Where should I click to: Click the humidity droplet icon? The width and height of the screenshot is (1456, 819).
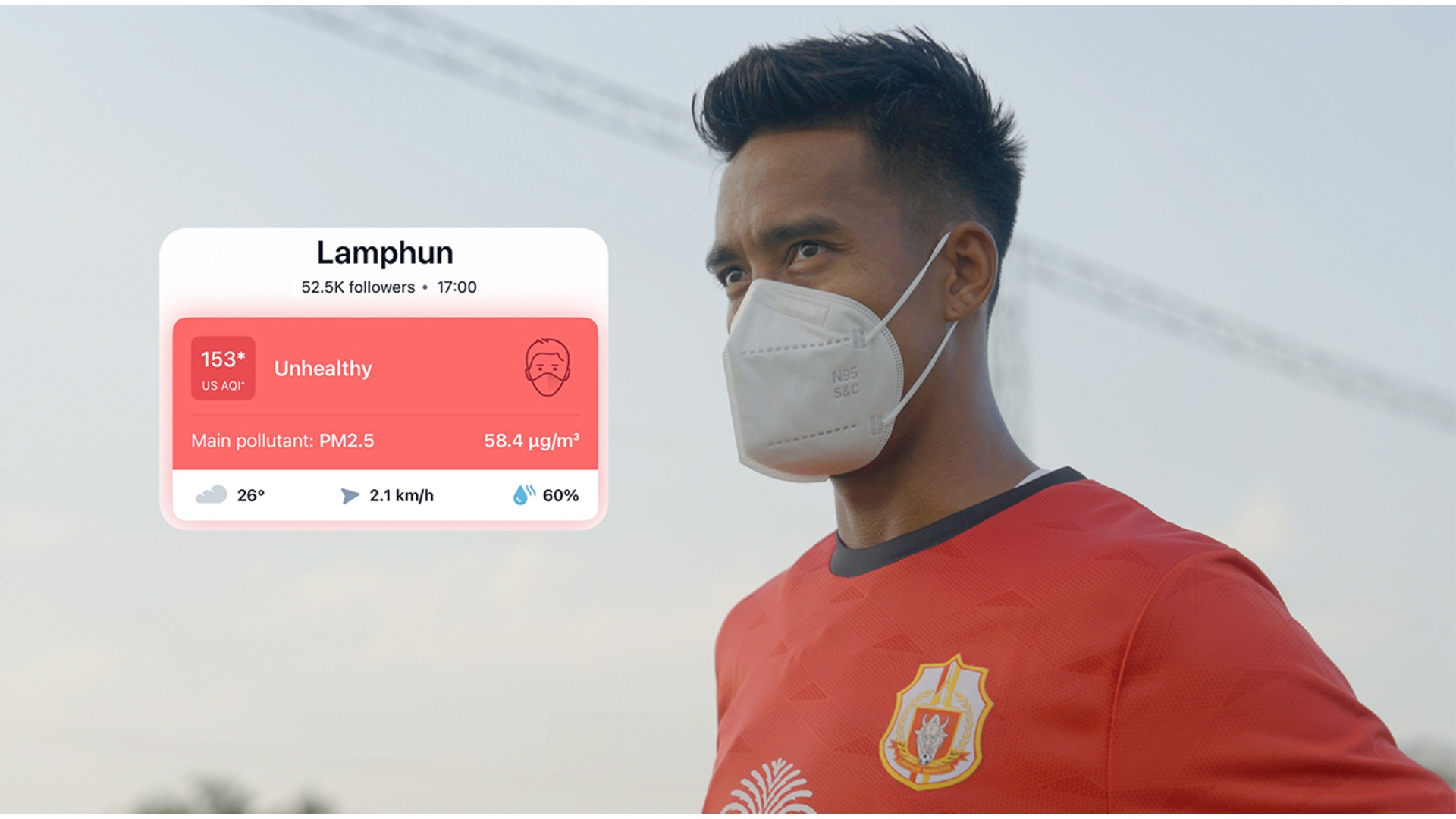click(523, 494)
